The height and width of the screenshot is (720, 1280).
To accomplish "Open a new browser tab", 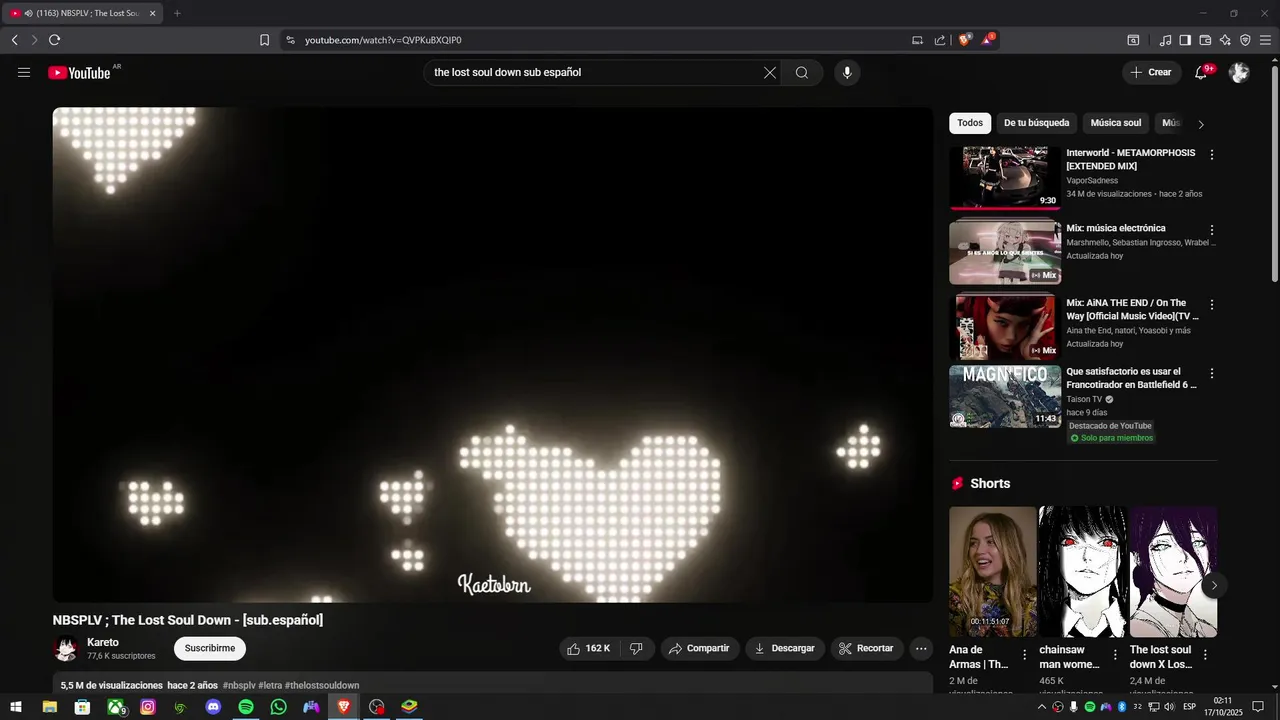I will coord(177,13).
